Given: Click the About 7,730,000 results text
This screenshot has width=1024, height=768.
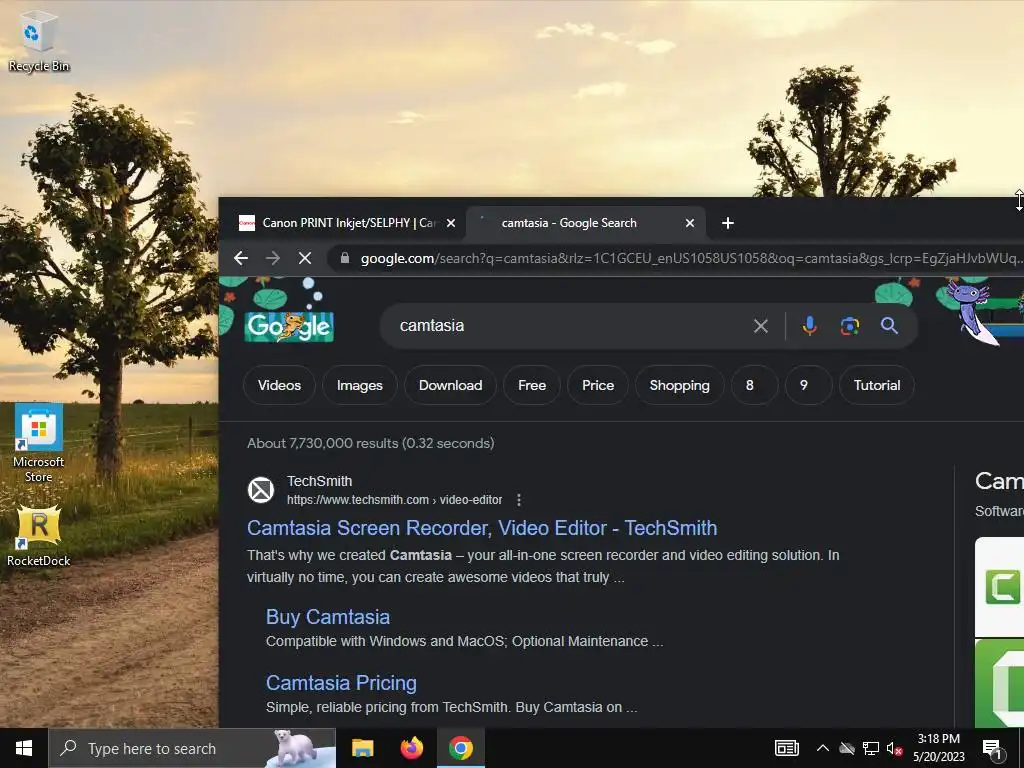Looking at the screenshot, I should pos(370,443).
